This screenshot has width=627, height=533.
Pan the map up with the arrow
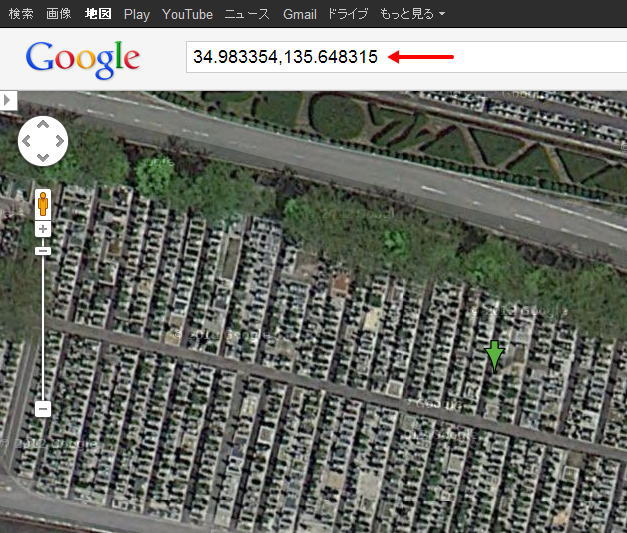coord(43,125)
